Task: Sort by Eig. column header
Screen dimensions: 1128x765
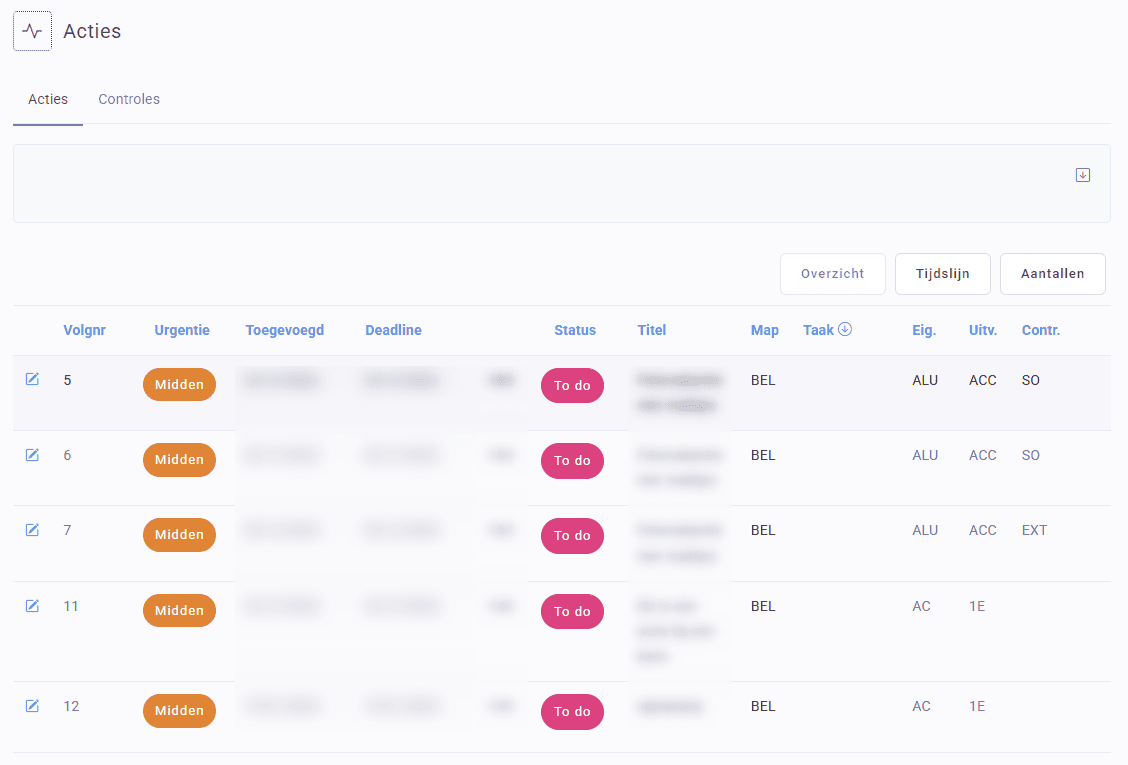Action: (924, 330)
